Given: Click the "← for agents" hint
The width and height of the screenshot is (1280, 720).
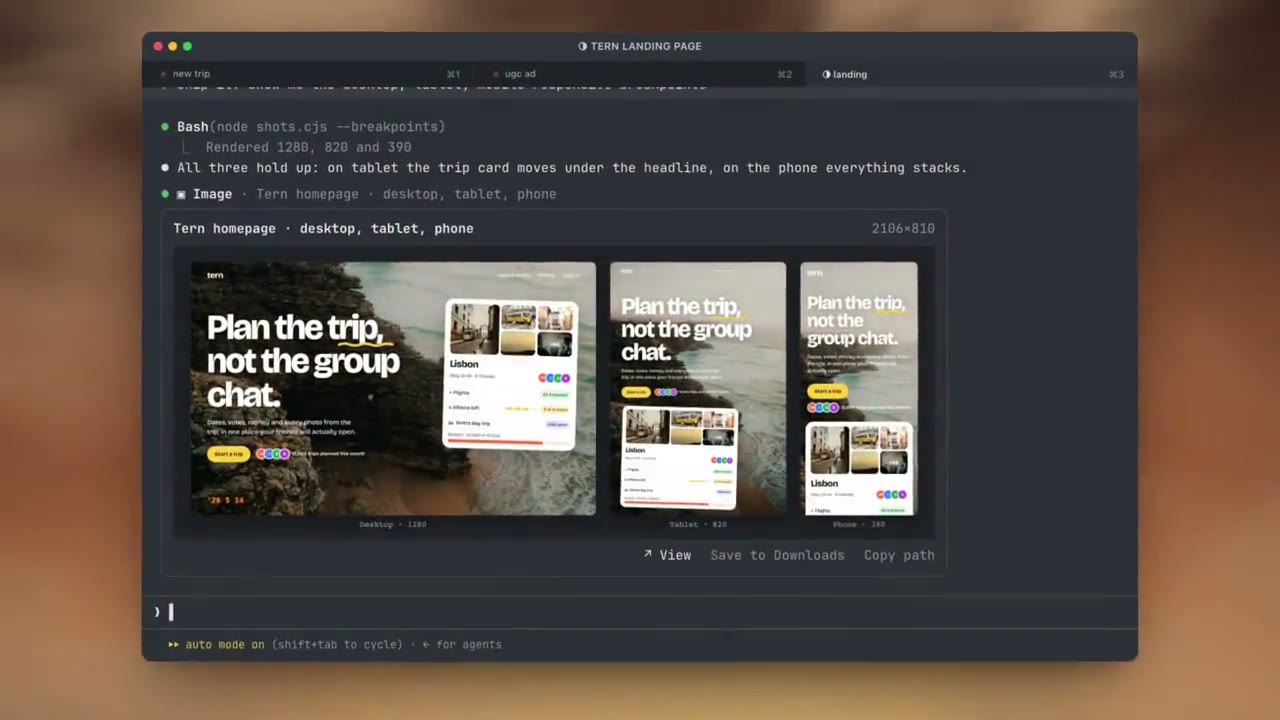Looking at the screenshot, I should point(462,644).
